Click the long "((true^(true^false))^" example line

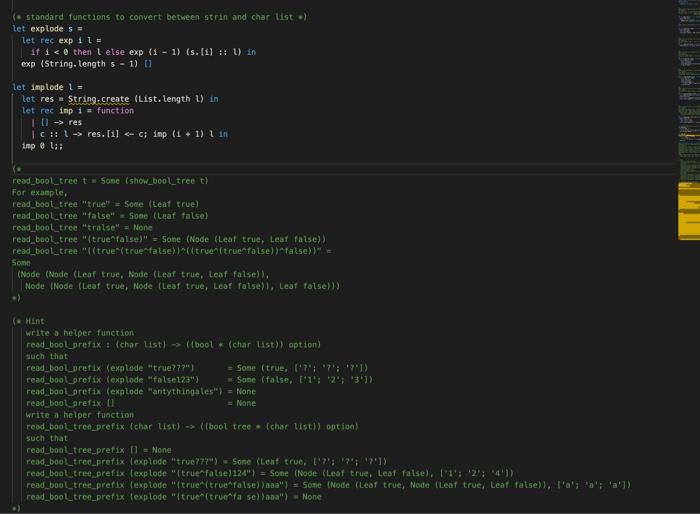coord(172,251)
